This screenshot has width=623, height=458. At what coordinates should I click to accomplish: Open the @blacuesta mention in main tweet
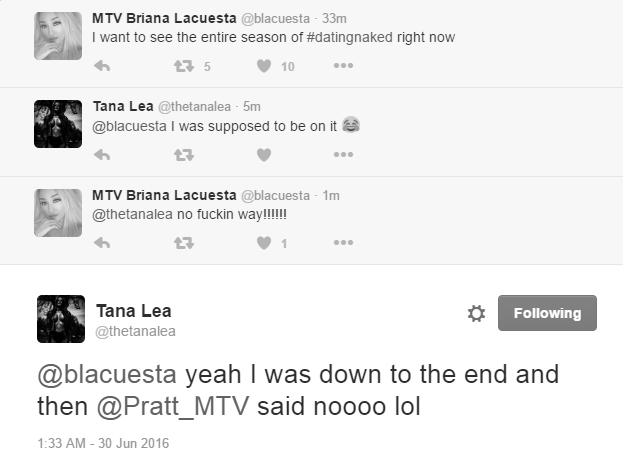pyautogui.click(x=107, y=375)
